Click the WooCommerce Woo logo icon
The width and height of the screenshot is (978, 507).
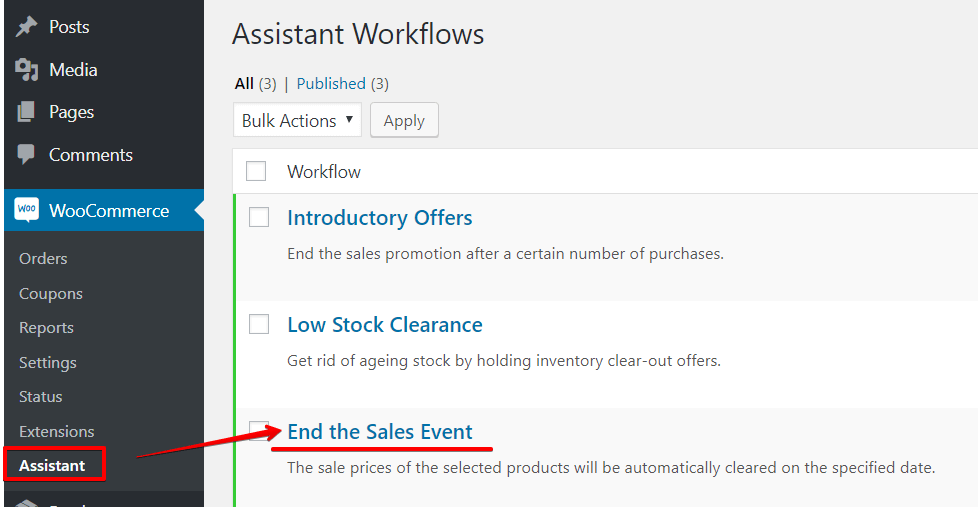point(27,210)
